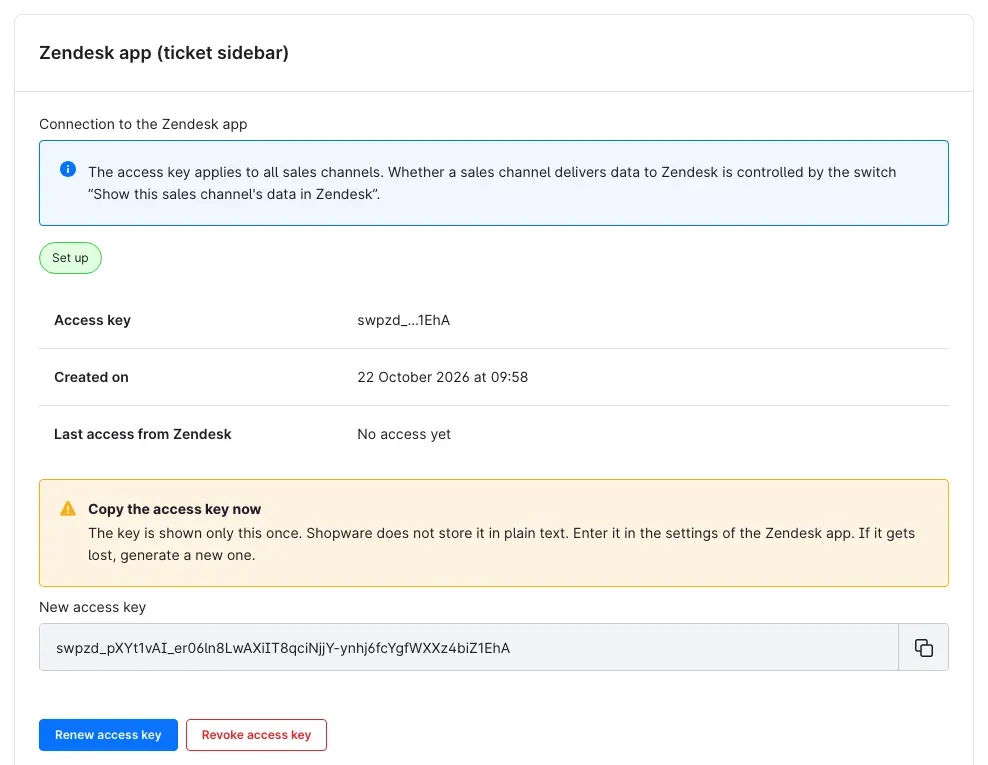Click the Last access from Zendesk label
Screen dimensions: 988x765
pos(142,434)
